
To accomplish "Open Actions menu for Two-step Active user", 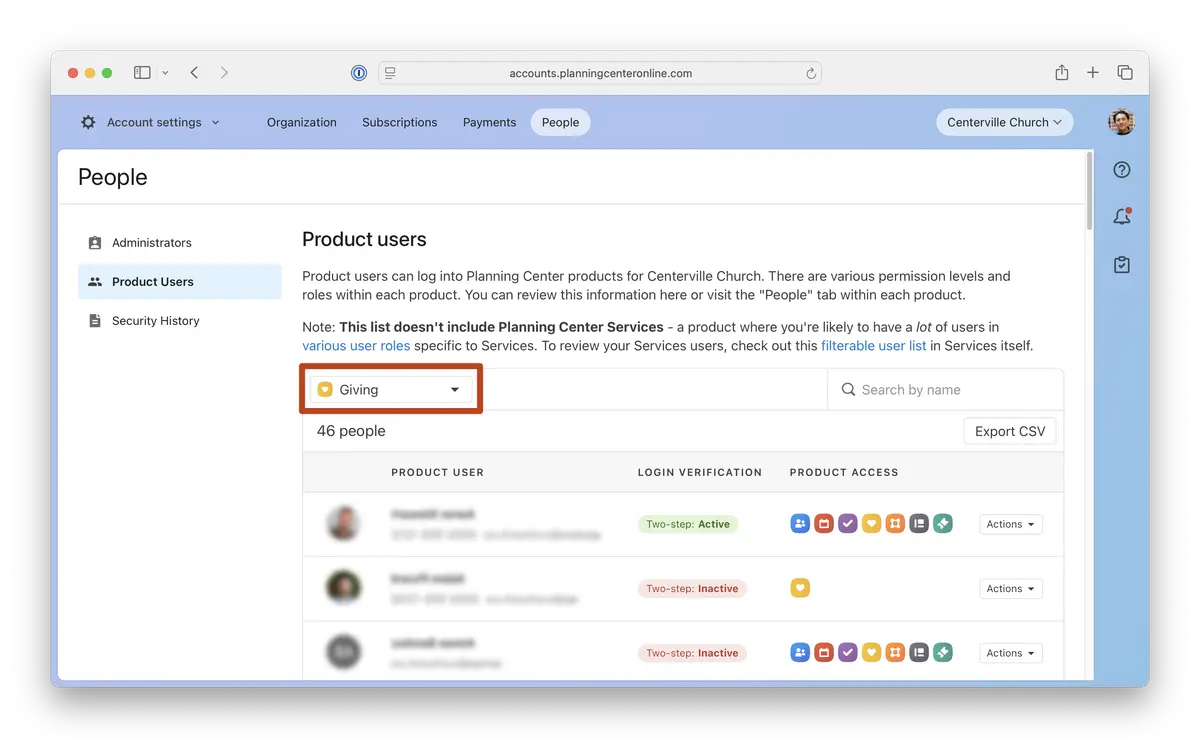I will pyautogui.click(x=1011, y=524).
